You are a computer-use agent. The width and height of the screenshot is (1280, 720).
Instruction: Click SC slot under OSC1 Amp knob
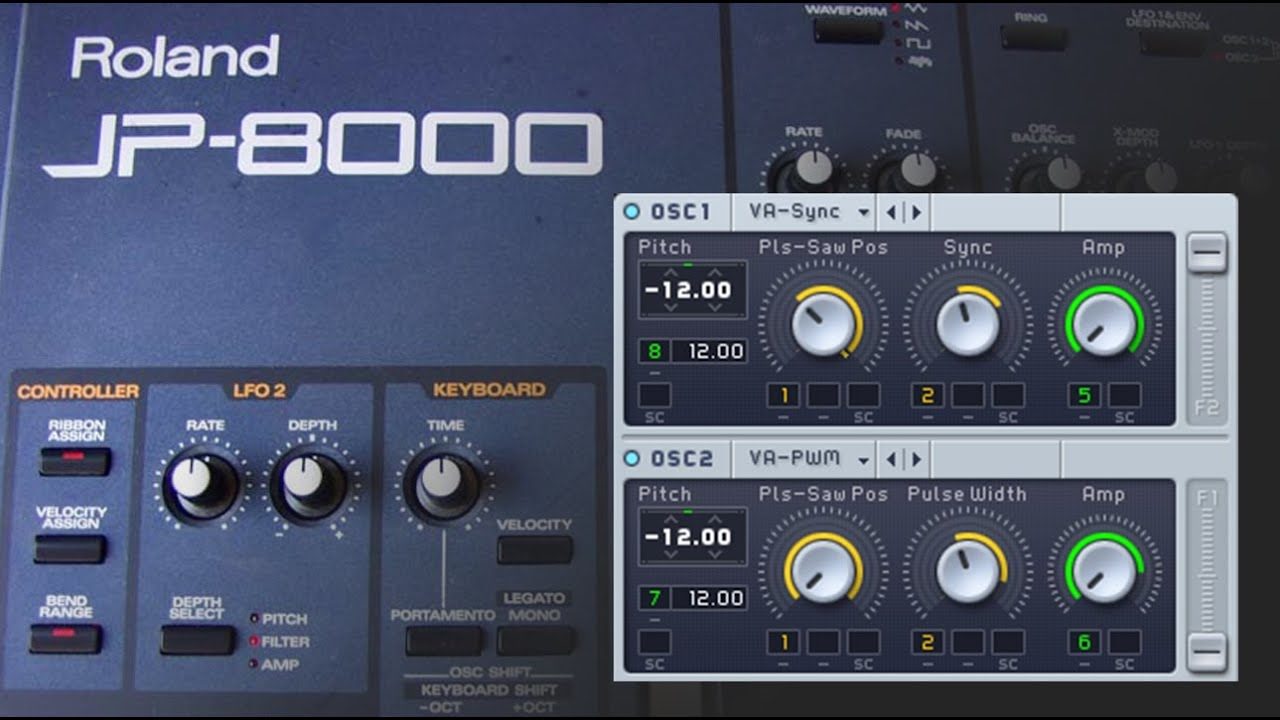coord(1124,395)
